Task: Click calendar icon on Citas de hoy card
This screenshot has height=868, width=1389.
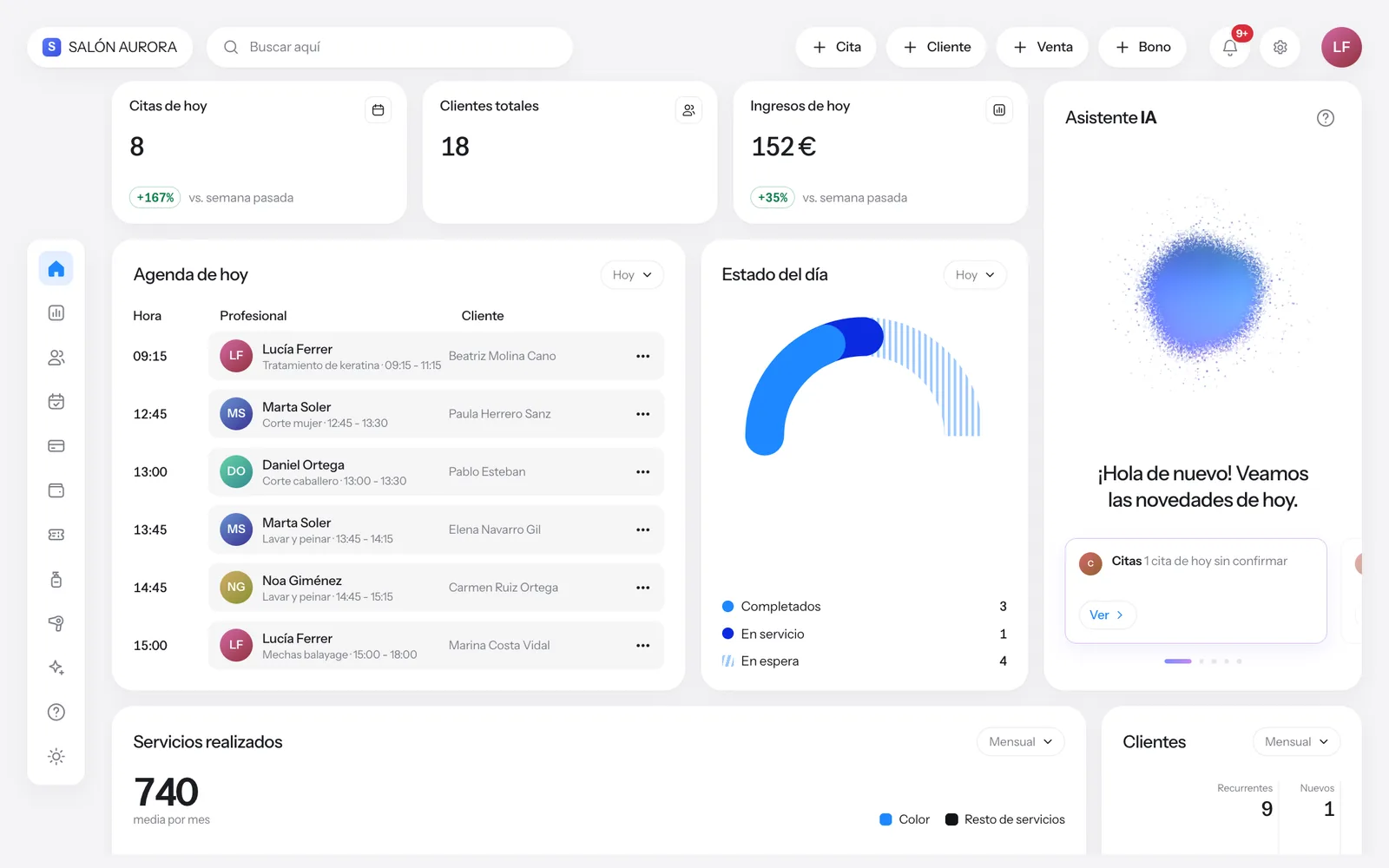Action: click(378, 110)
